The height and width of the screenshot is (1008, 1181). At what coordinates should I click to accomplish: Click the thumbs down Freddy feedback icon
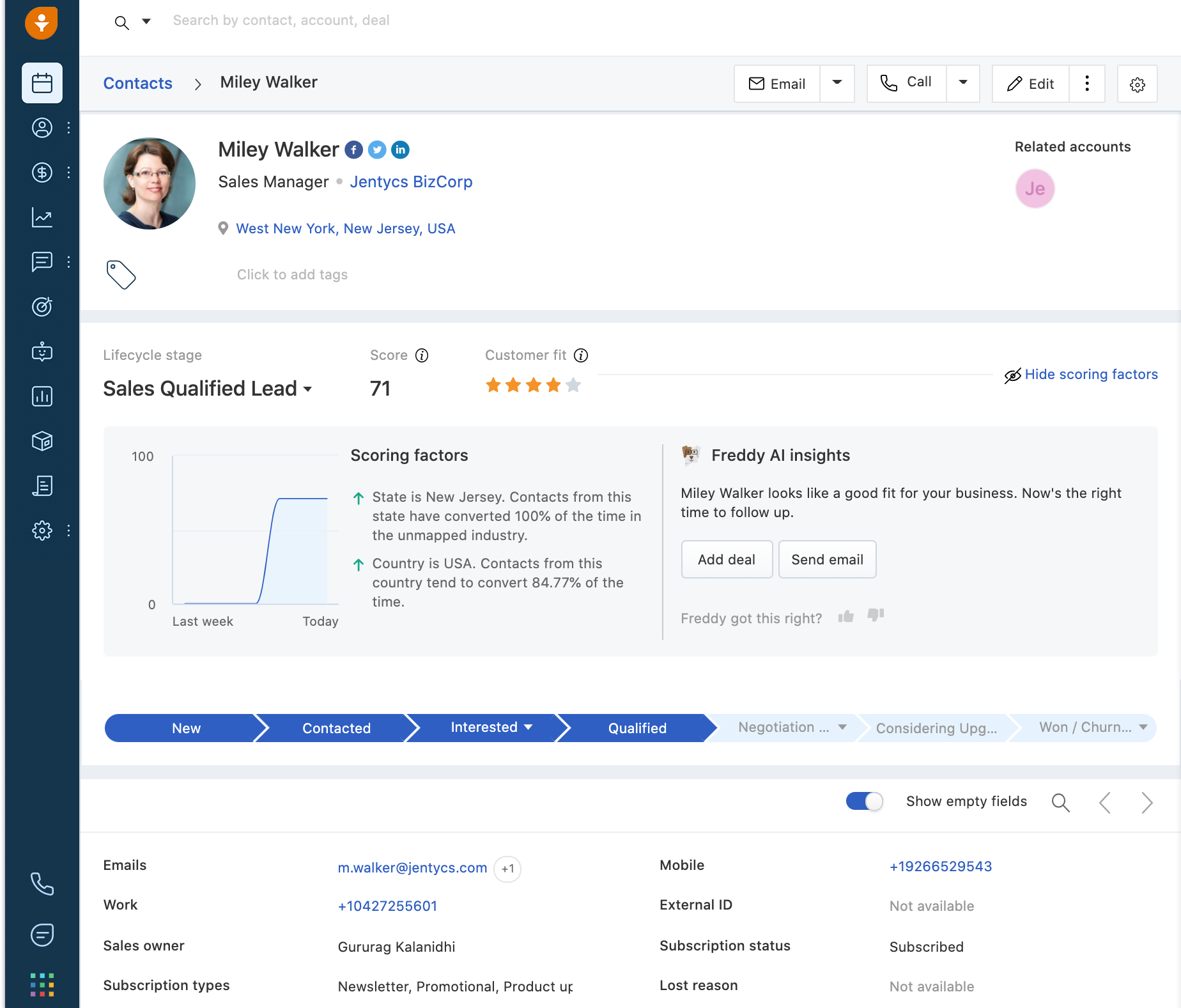[876, 616]
